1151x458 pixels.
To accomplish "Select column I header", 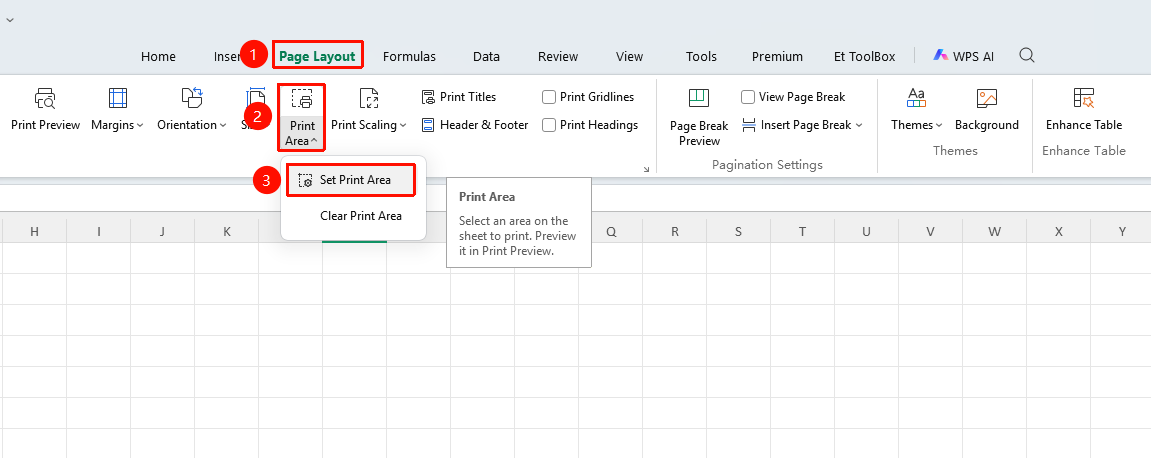I will click(x=98, y=231).
